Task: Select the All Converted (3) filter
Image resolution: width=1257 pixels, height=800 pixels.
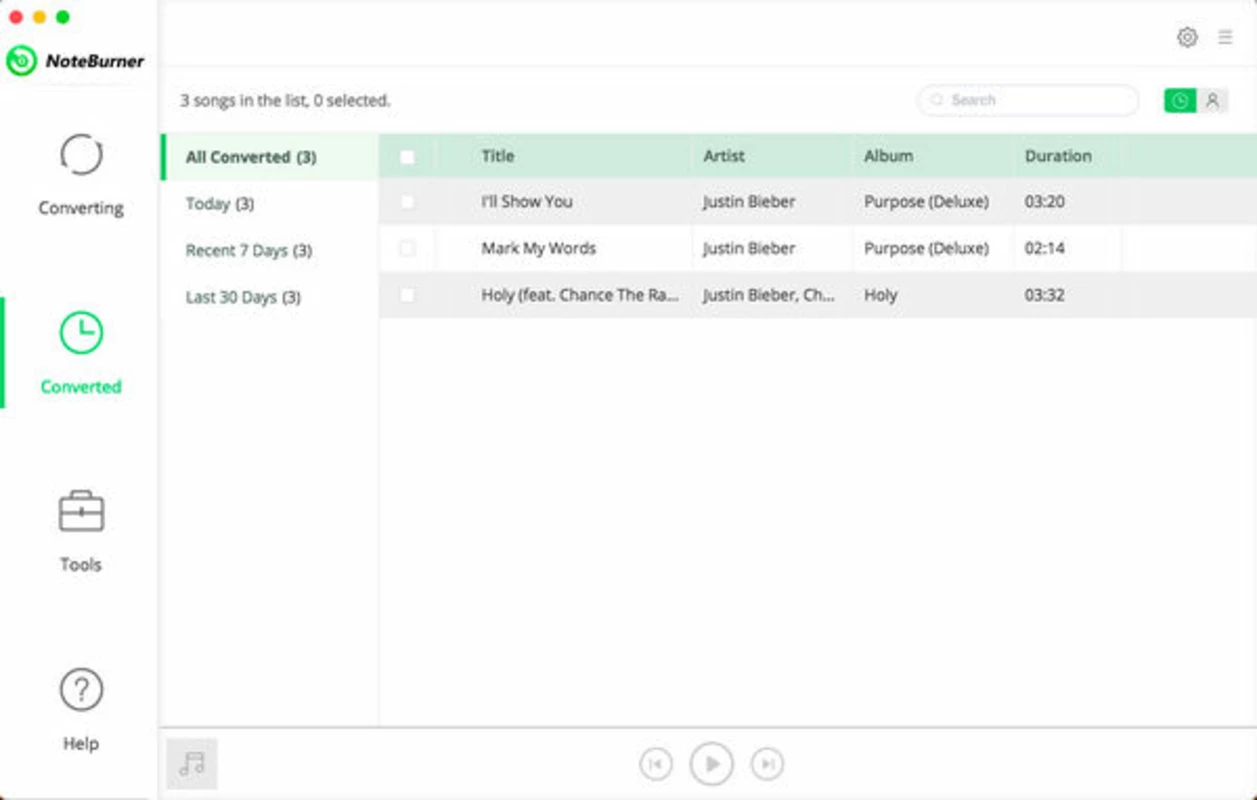Action: click(x=270, y=157)
